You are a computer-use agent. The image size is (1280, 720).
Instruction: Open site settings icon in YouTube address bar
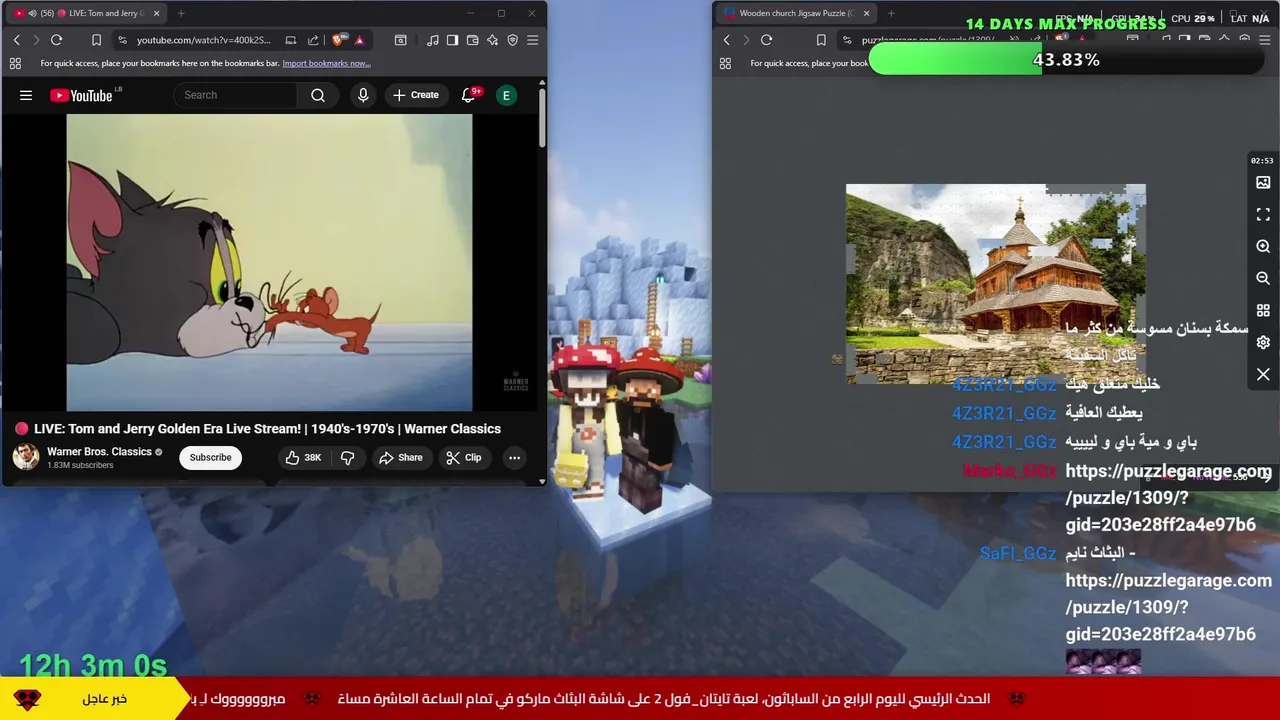122,40
